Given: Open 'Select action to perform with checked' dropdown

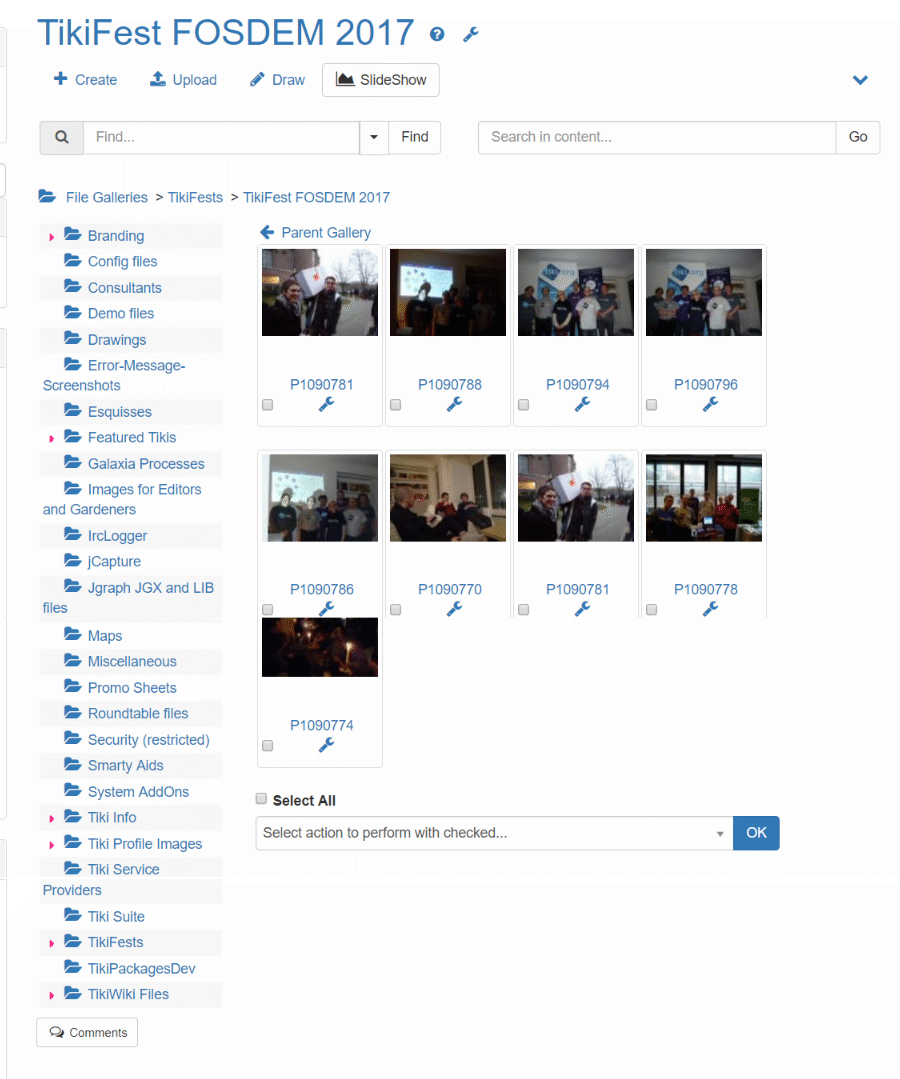Looking at the screenshot, I should [494, 833].
